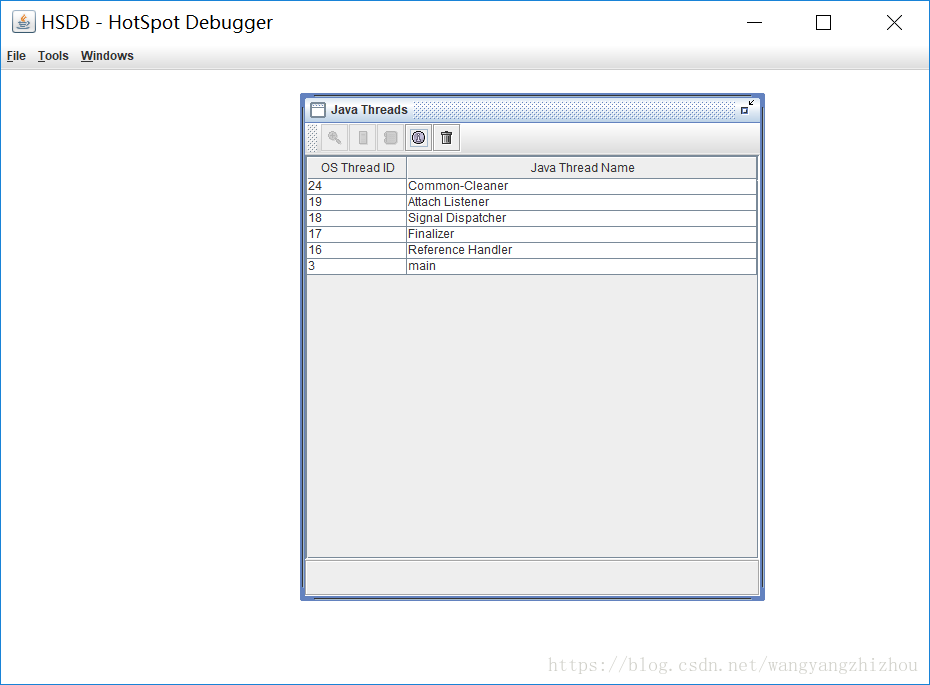The height and width of the screenshot is (685, 930).
Task: Maximize the HSDB main window
Action: pyautogui.click(x=823, y=23)
